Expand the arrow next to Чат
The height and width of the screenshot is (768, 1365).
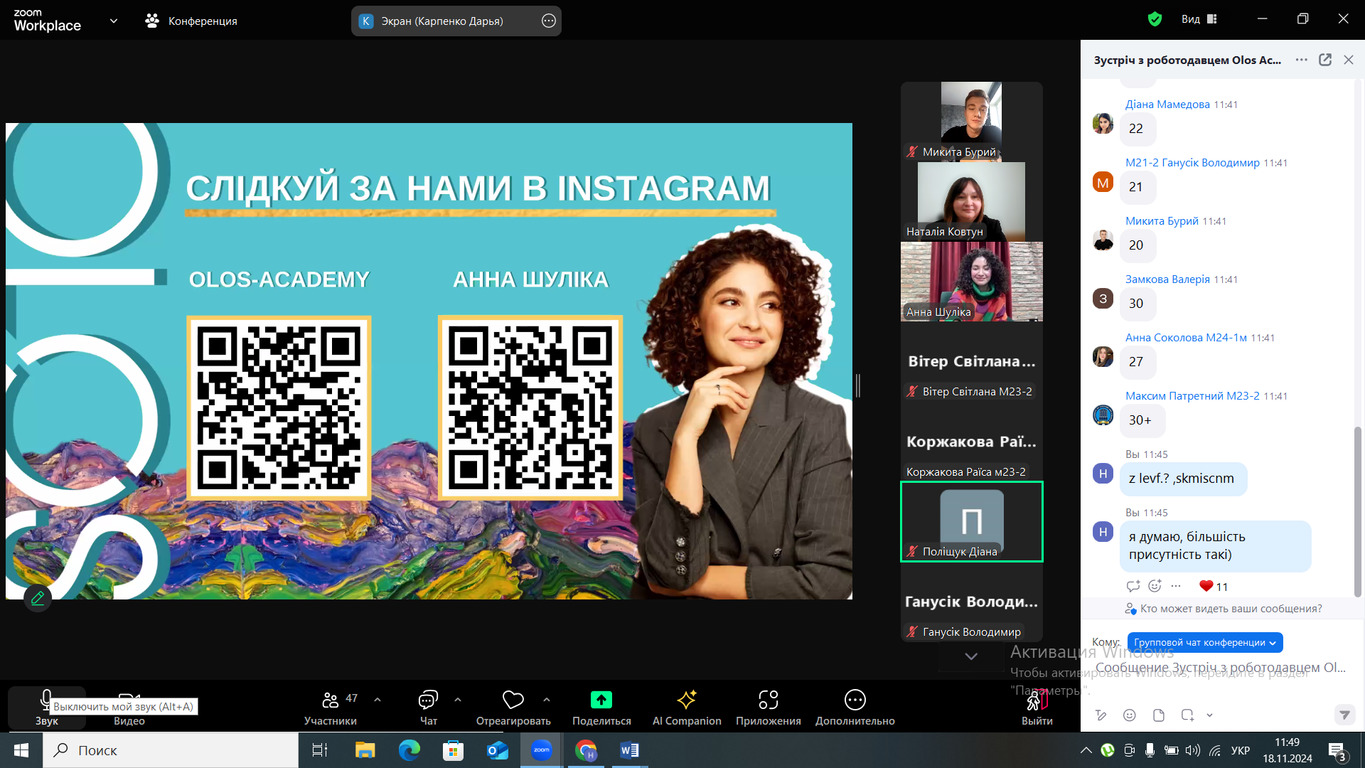pos(458,699)
